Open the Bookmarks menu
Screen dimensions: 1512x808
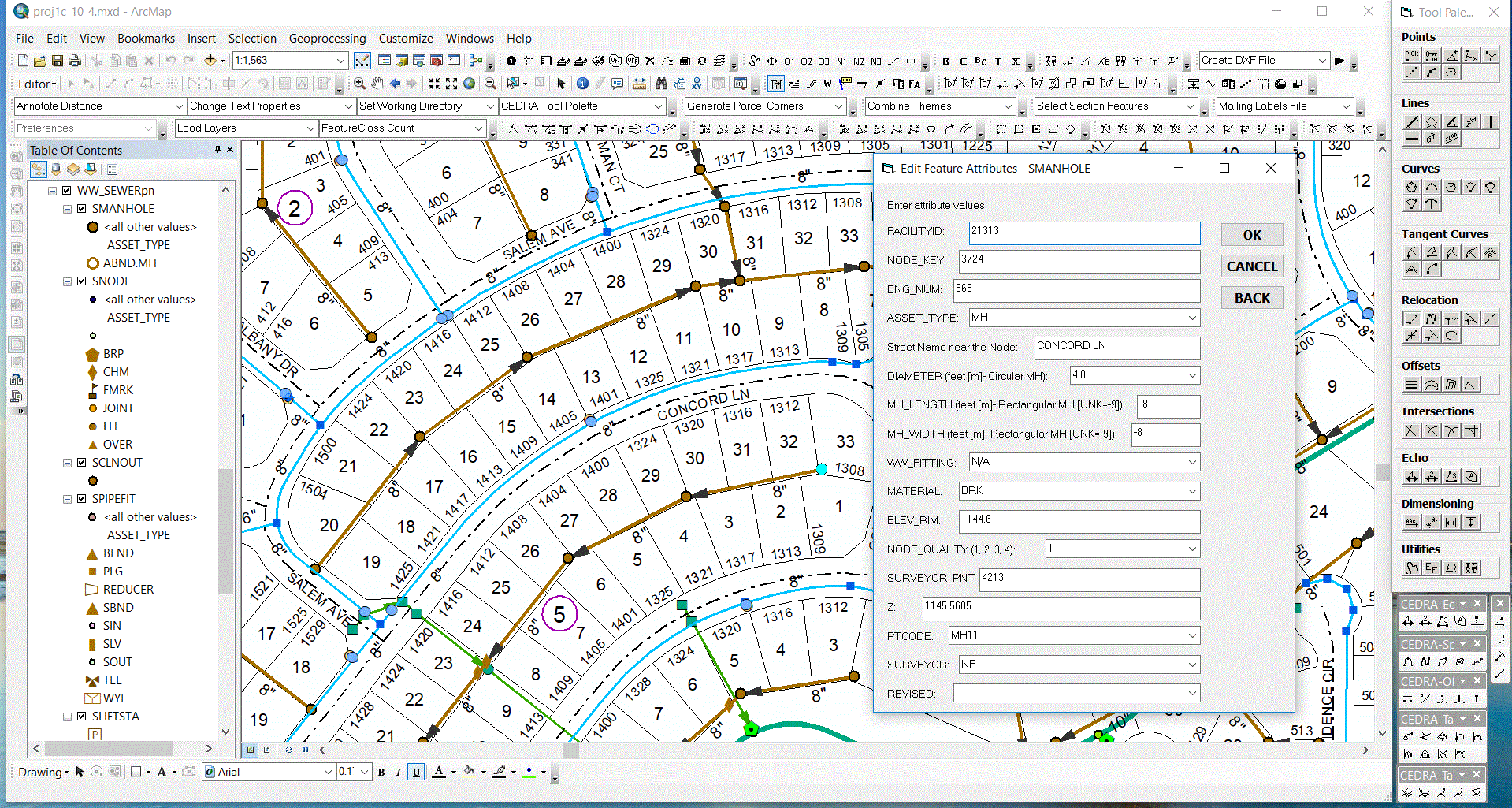146,38
